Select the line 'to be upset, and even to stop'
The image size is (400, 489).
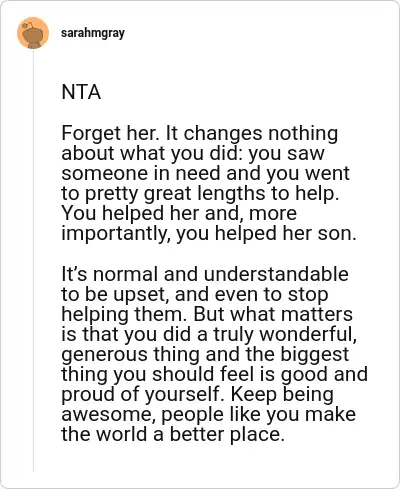[x=195, y=294]
